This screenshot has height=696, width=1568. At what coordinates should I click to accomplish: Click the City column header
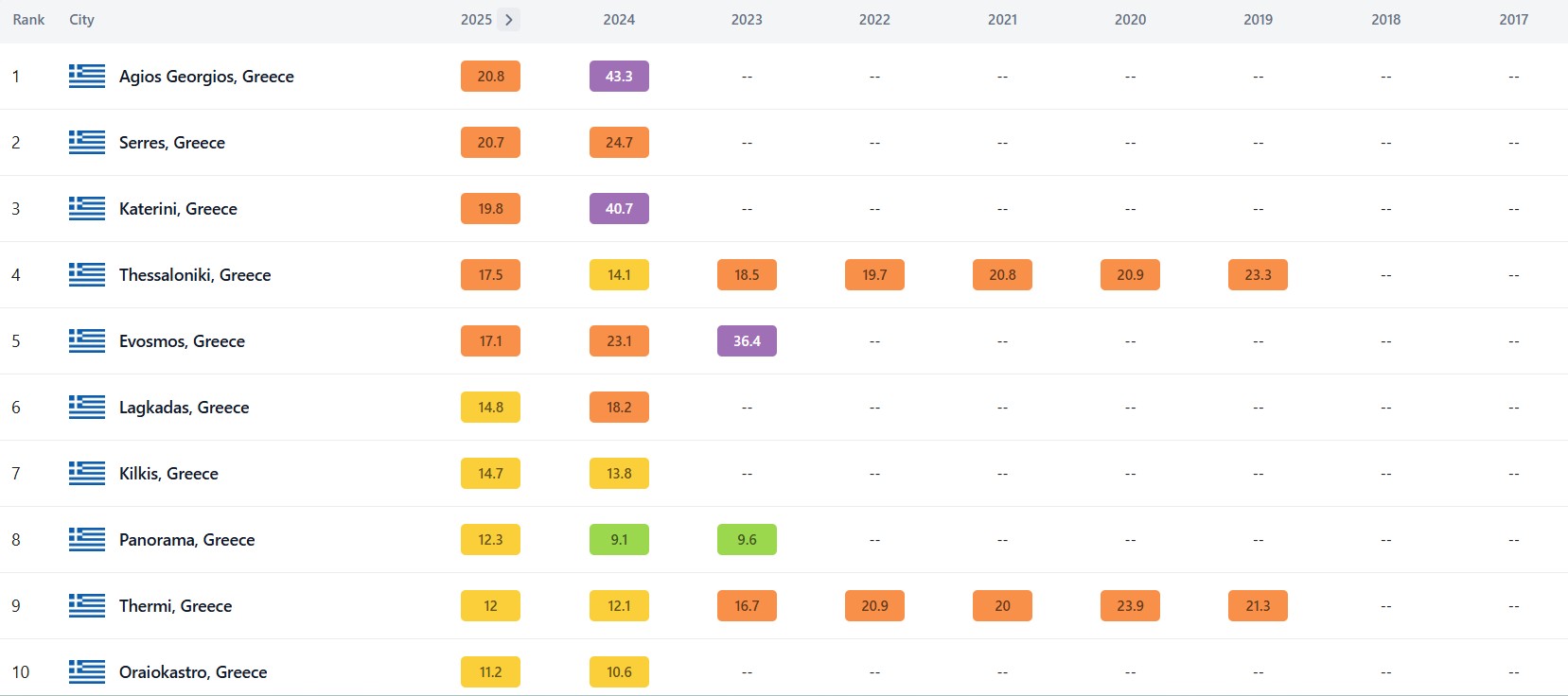[81, 20]
